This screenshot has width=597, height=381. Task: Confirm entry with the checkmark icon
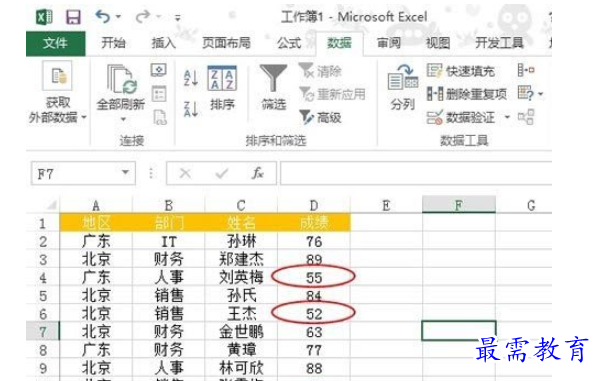222,174
